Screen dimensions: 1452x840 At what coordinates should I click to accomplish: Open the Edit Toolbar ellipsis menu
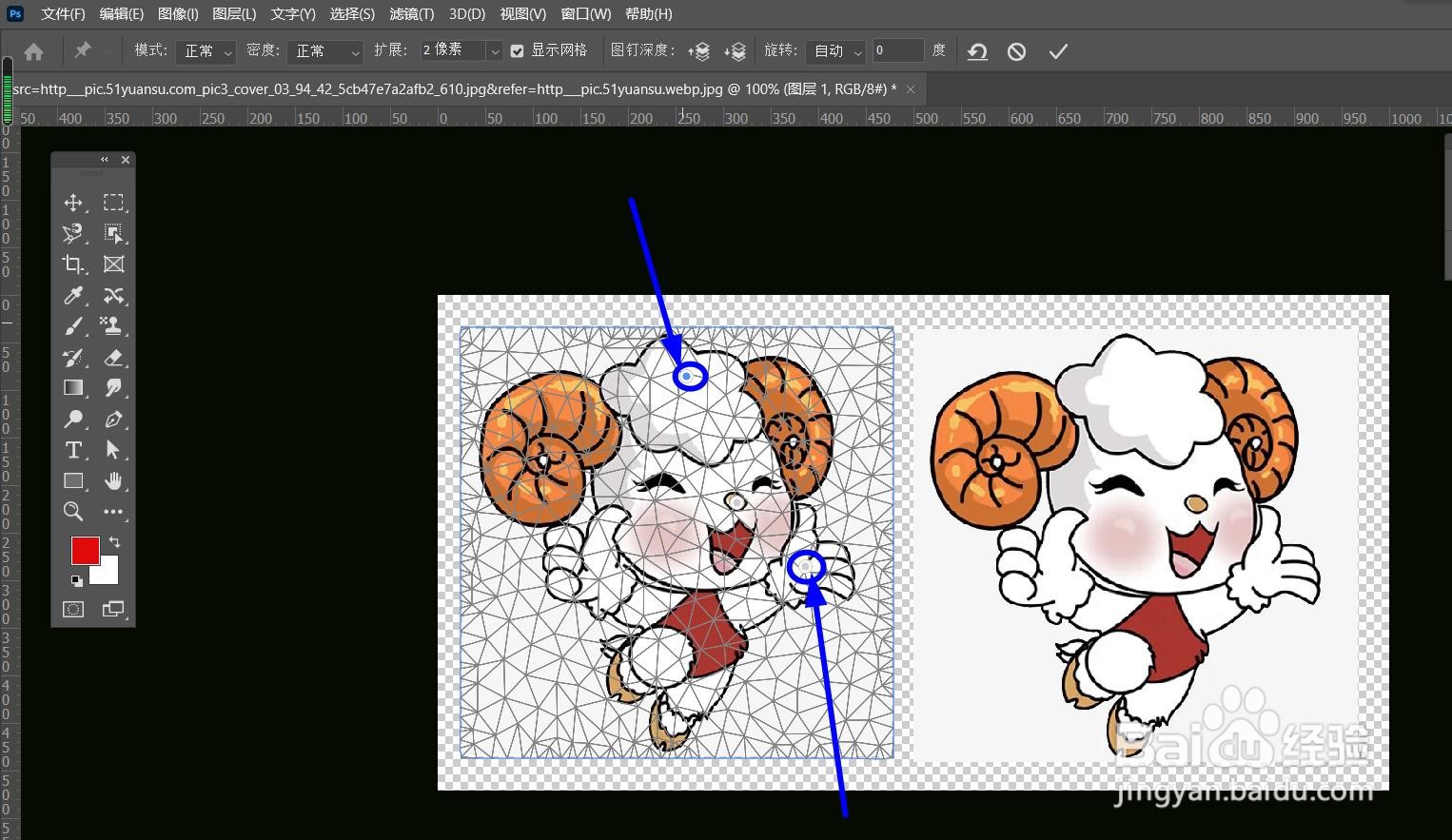(x=113, y=512)
